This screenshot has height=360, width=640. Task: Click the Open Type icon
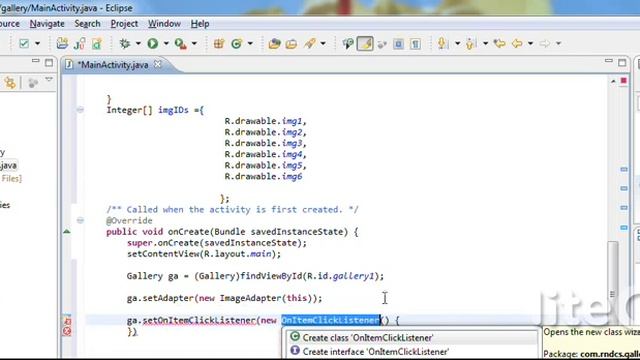pos(274,43)
